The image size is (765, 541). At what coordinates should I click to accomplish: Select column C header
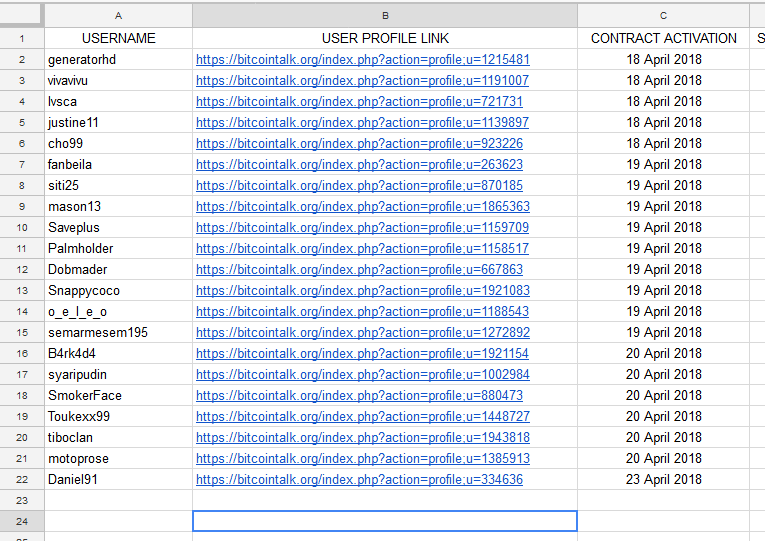[664, 16]
